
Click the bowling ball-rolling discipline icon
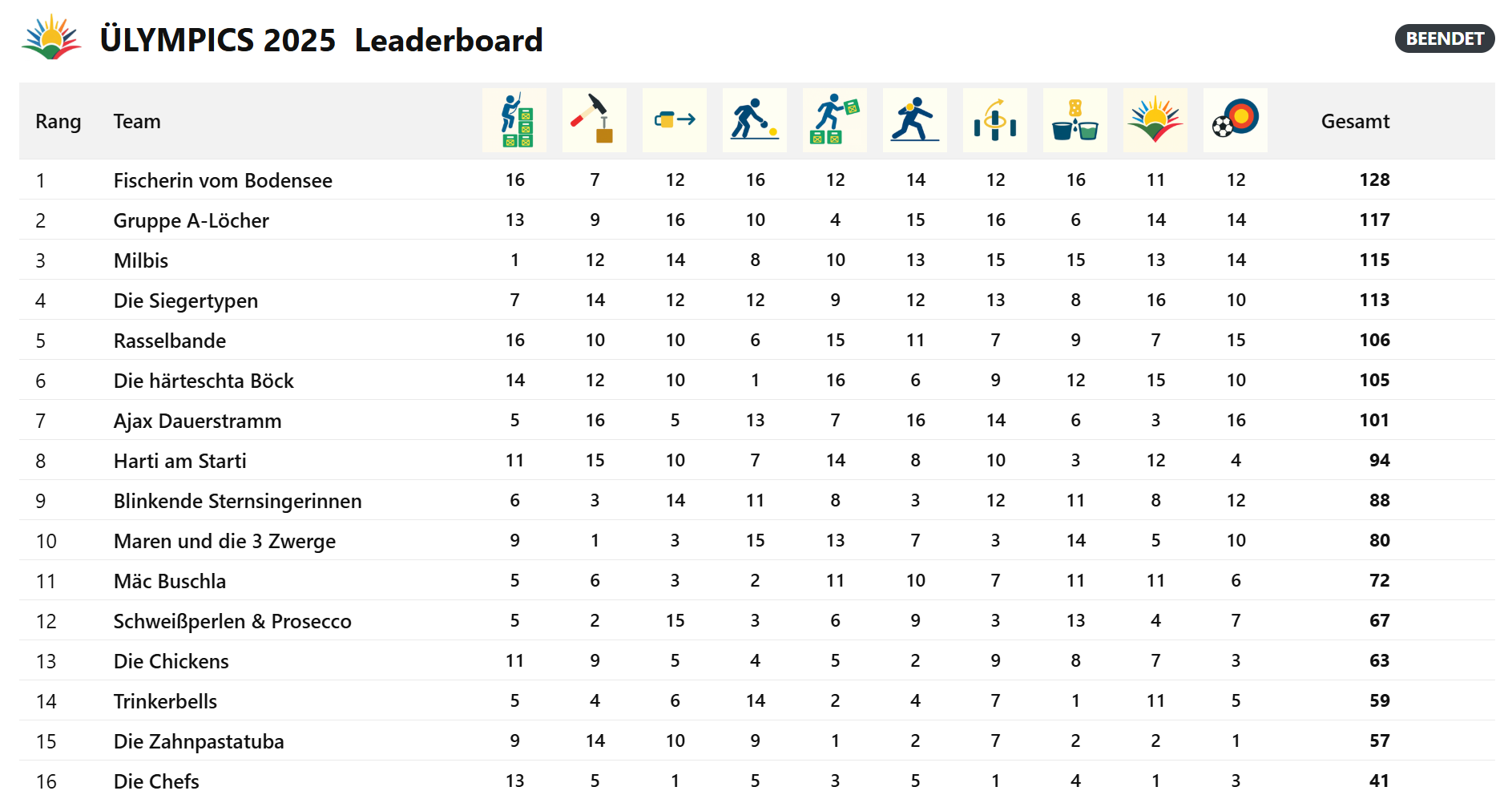pos(755,120)
